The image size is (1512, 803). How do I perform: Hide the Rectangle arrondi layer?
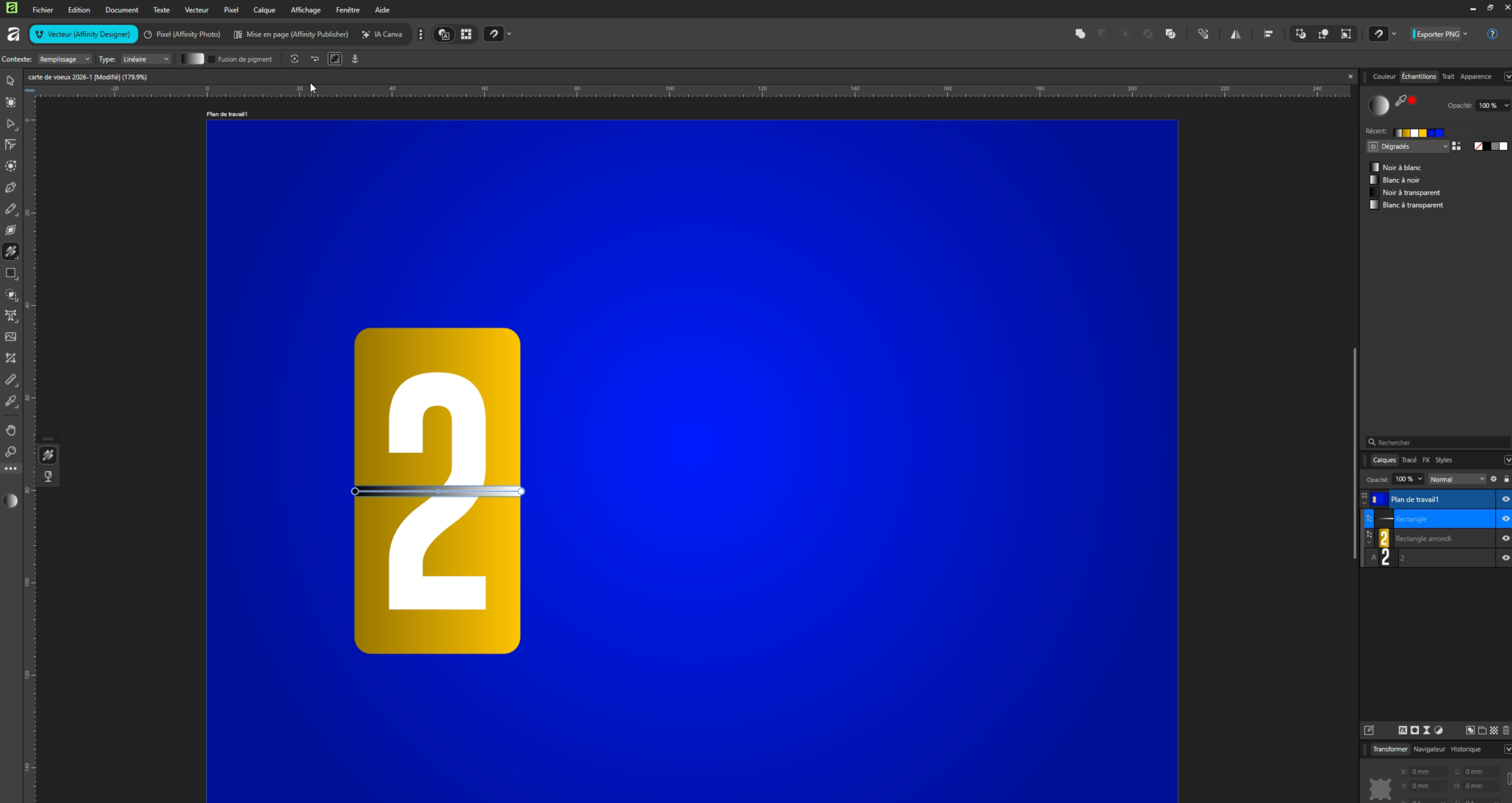point(1505,538)
